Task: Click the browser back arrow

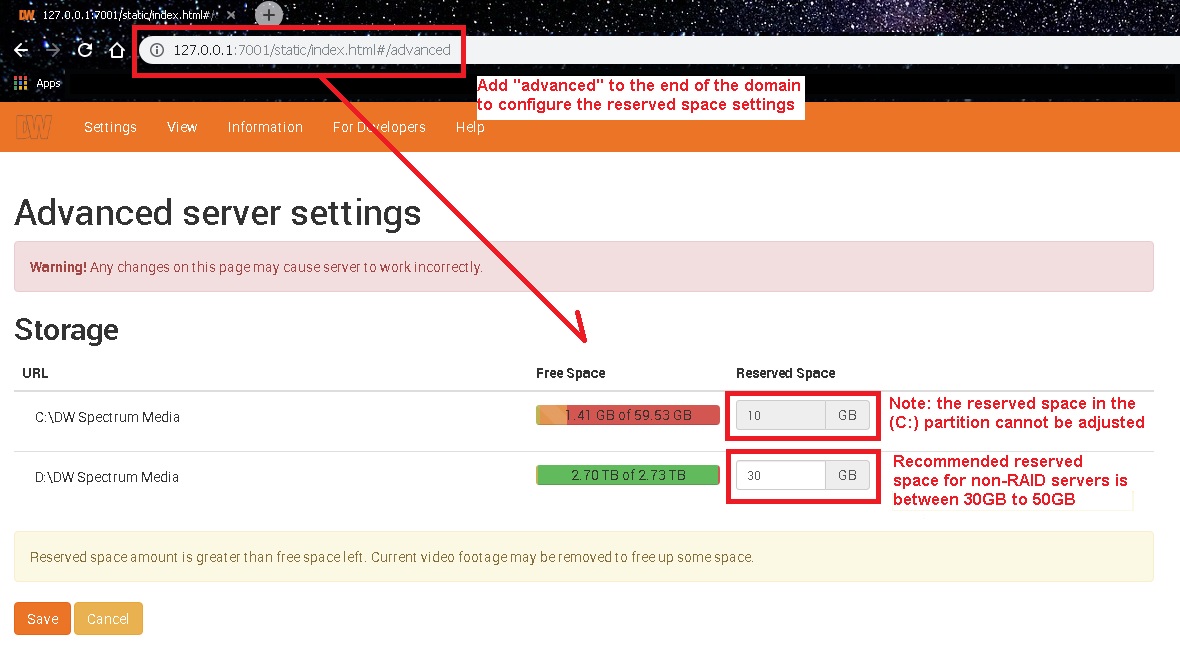Action: point(21,50)
